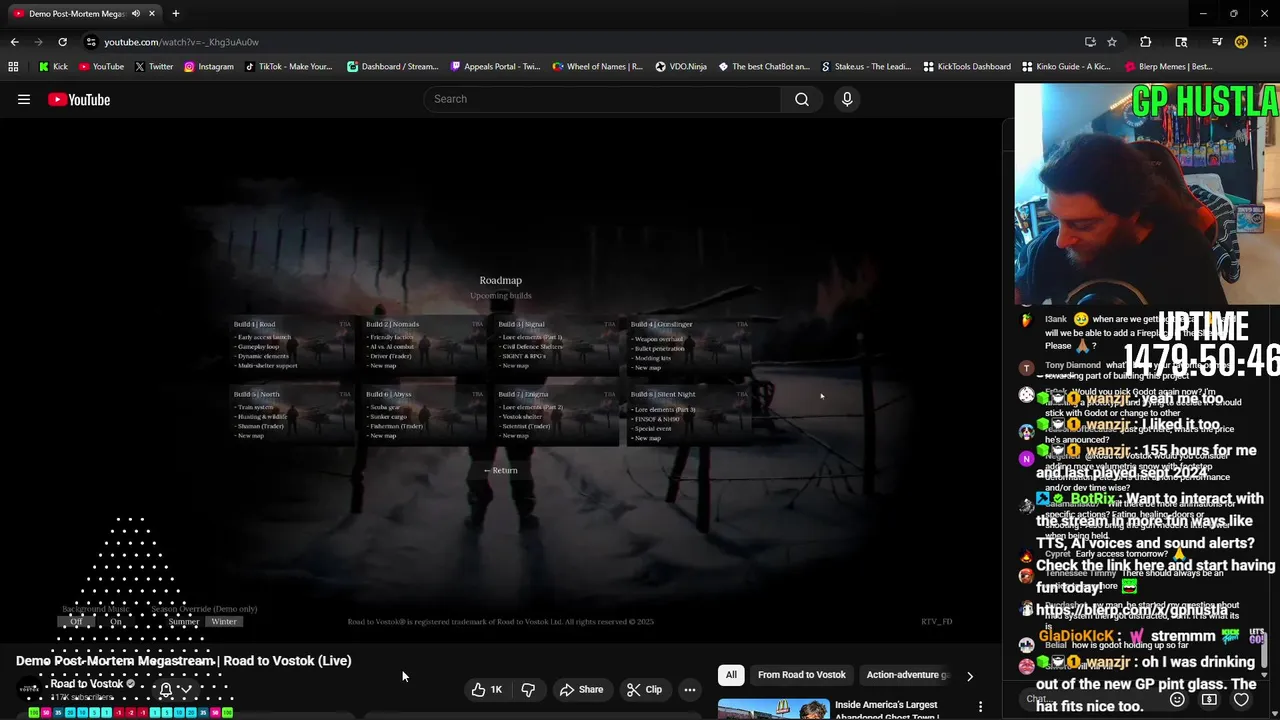Click the heart reaction in chat
The height and width of the screenshot is (720, 1280).
[x=1241, y=699]
